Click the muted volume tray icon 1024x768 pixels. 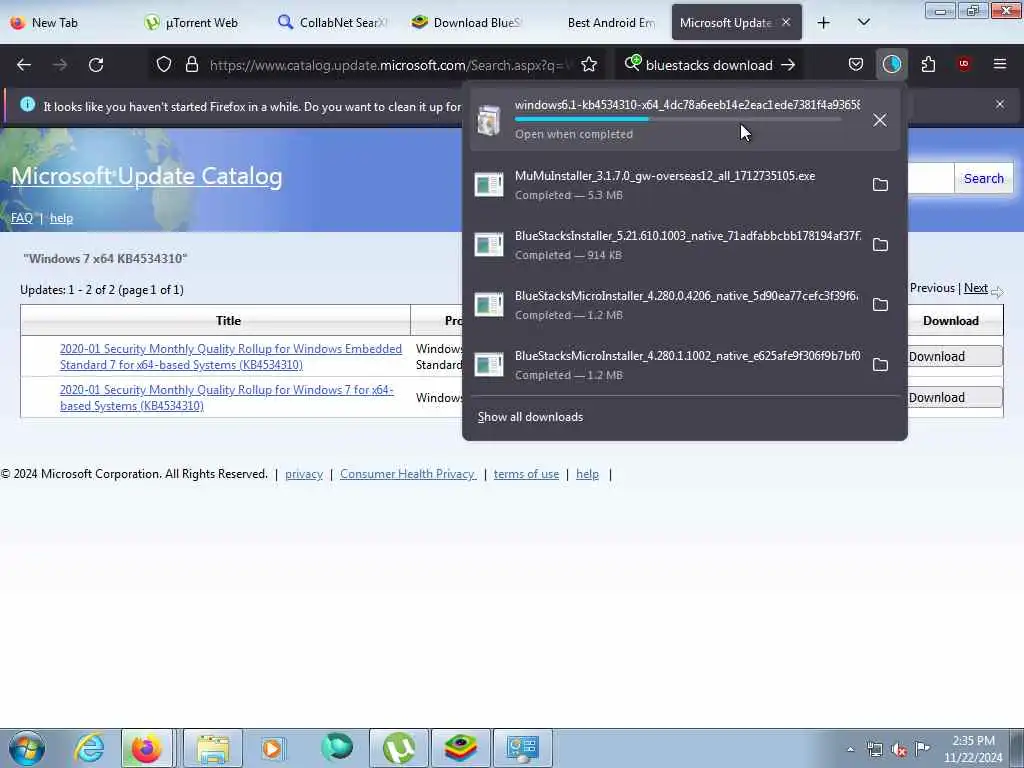click(x=899, y=749)
